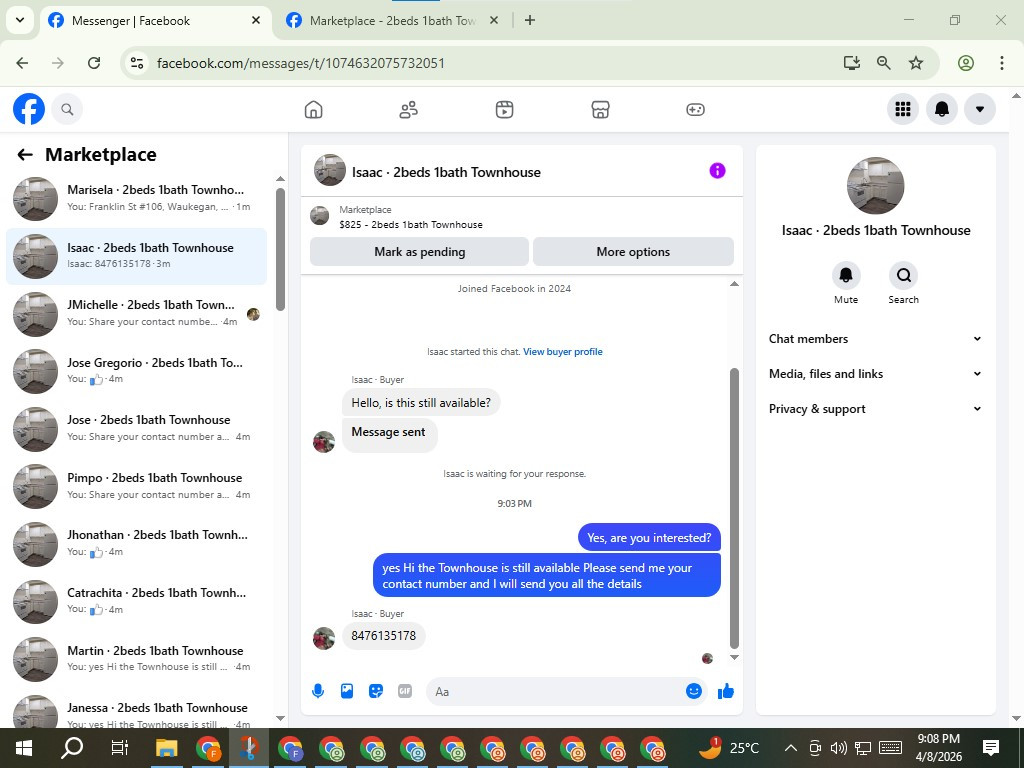Switch to the Marketplace browser tab
The height and width of the screenshot is (768, 1024).
[x=392, y=21]
